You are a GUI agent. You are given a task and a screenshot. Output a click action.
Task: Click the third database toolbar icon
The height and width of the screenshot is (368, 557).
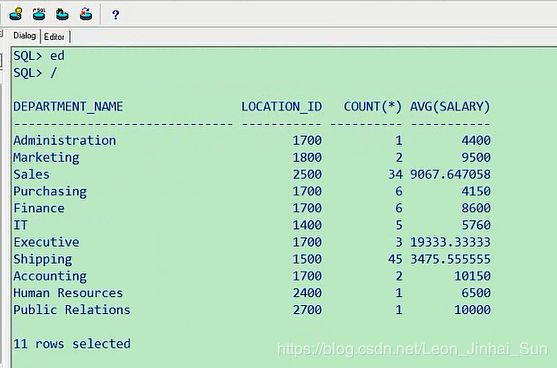[62, 14]
